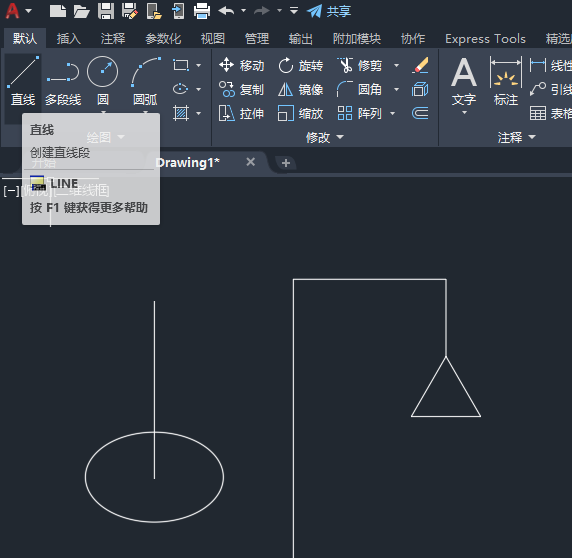Screen dimensions: 572x558
Task: Expand the rectangle tool dropdown arrow
Action: point(198,66)
